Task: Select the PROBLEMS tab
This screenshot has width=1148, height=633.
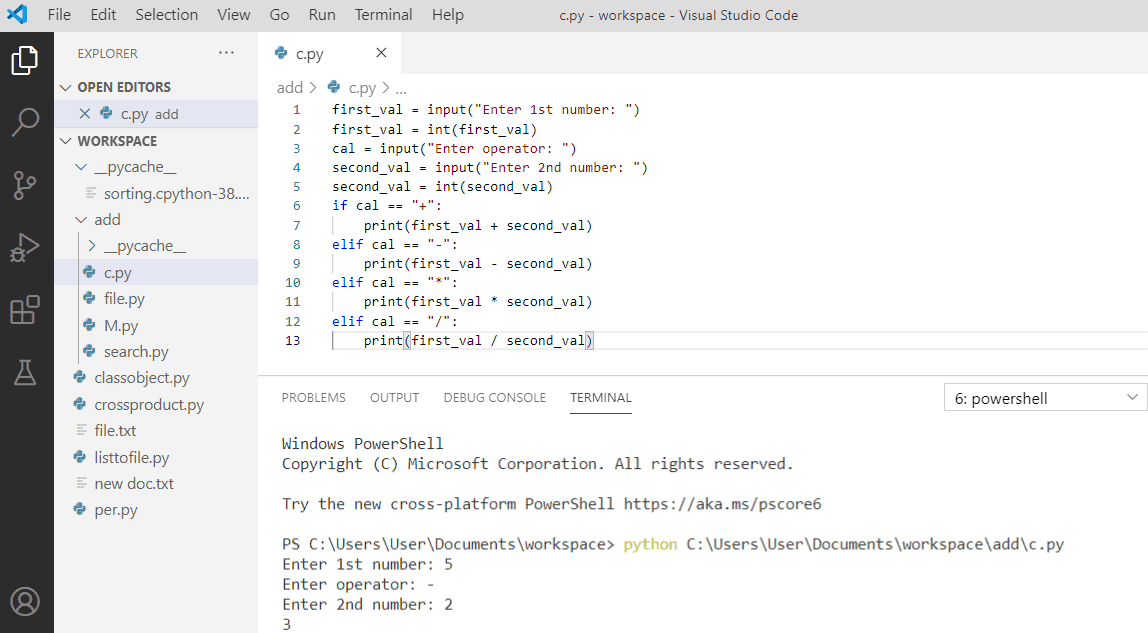Action: pos(313,397)
